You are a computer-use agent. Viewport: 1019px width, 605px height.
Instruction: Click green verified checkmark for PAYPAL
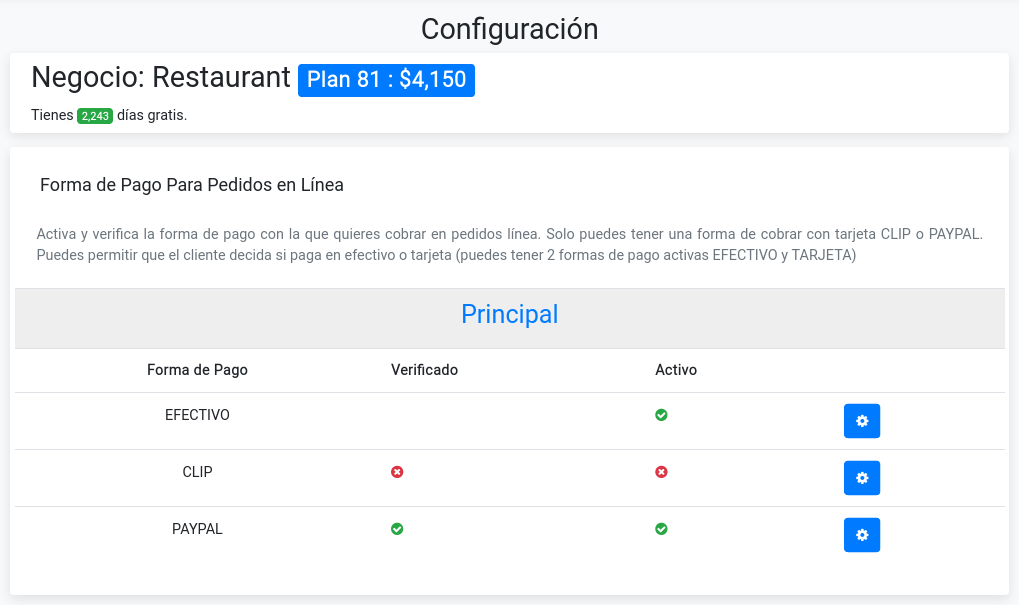397,529
